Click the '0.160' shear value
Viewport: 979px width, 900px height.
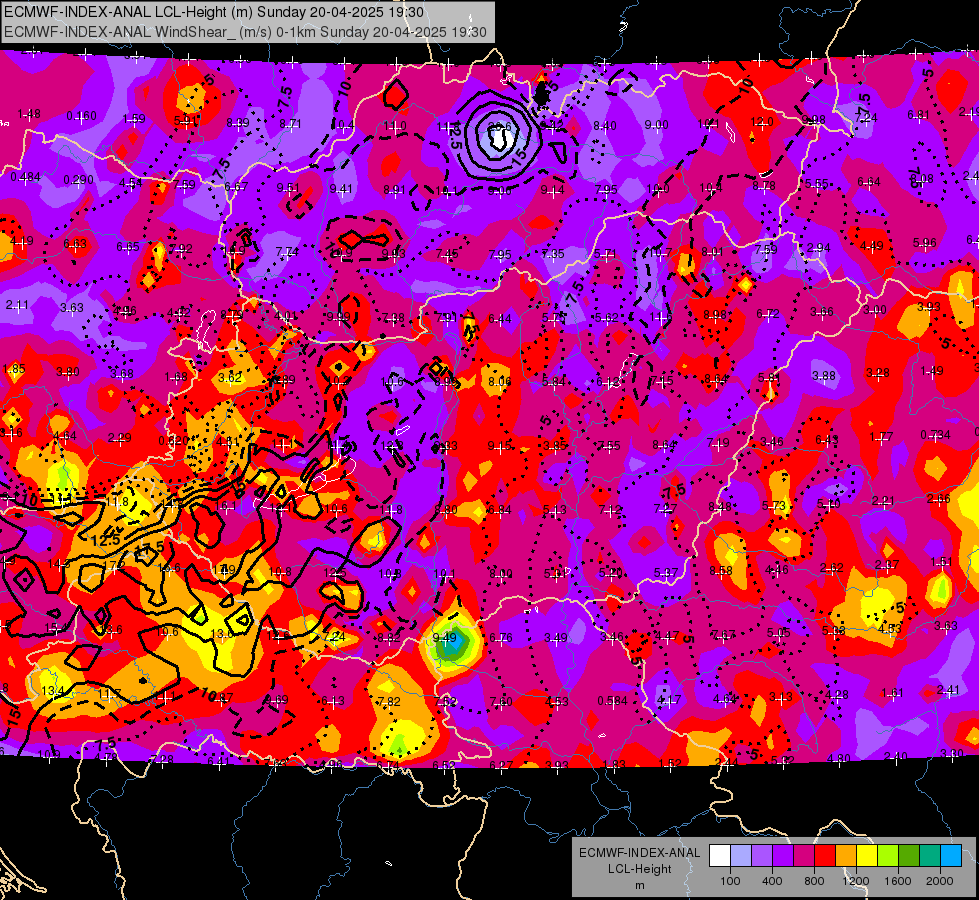(x=82, y=116)
